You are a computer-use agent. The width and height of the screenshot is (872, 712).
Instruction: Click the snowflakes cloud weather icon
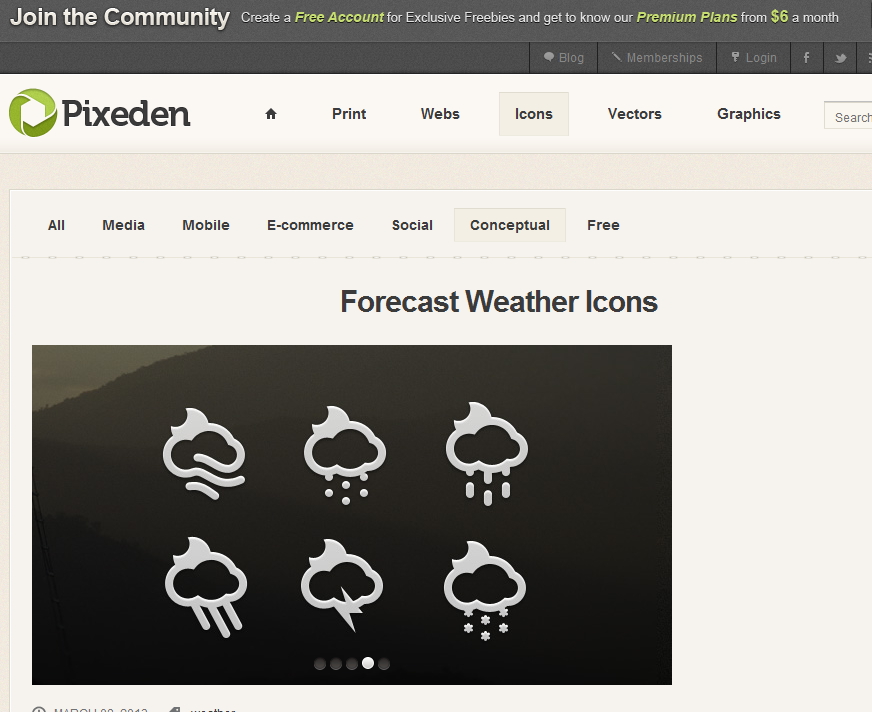pyautogui.click(x=484, y=590)
